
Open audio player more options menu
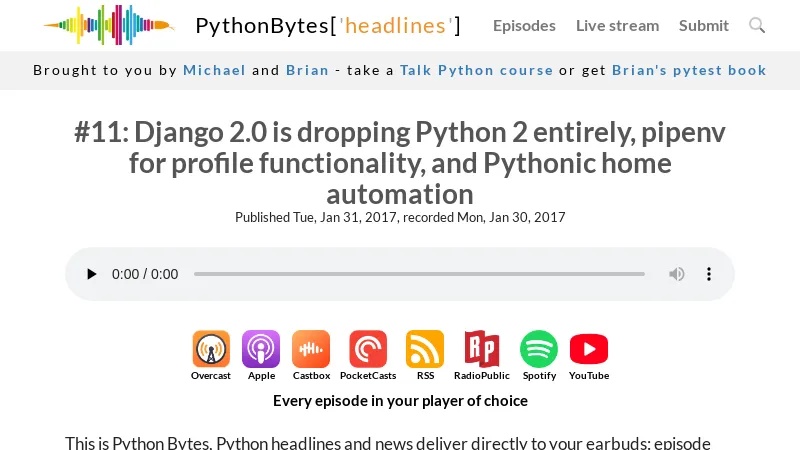[709, 274]
